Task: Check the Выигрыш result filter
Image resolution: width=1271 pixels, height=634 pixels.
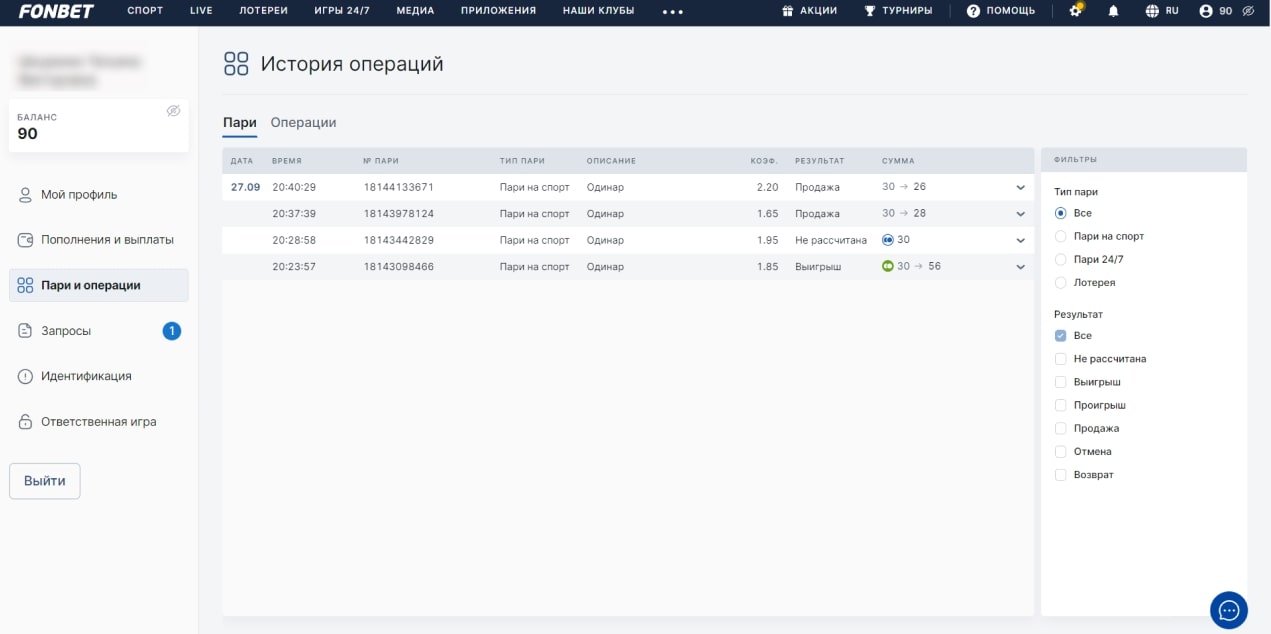Action: coord(1061,382)
